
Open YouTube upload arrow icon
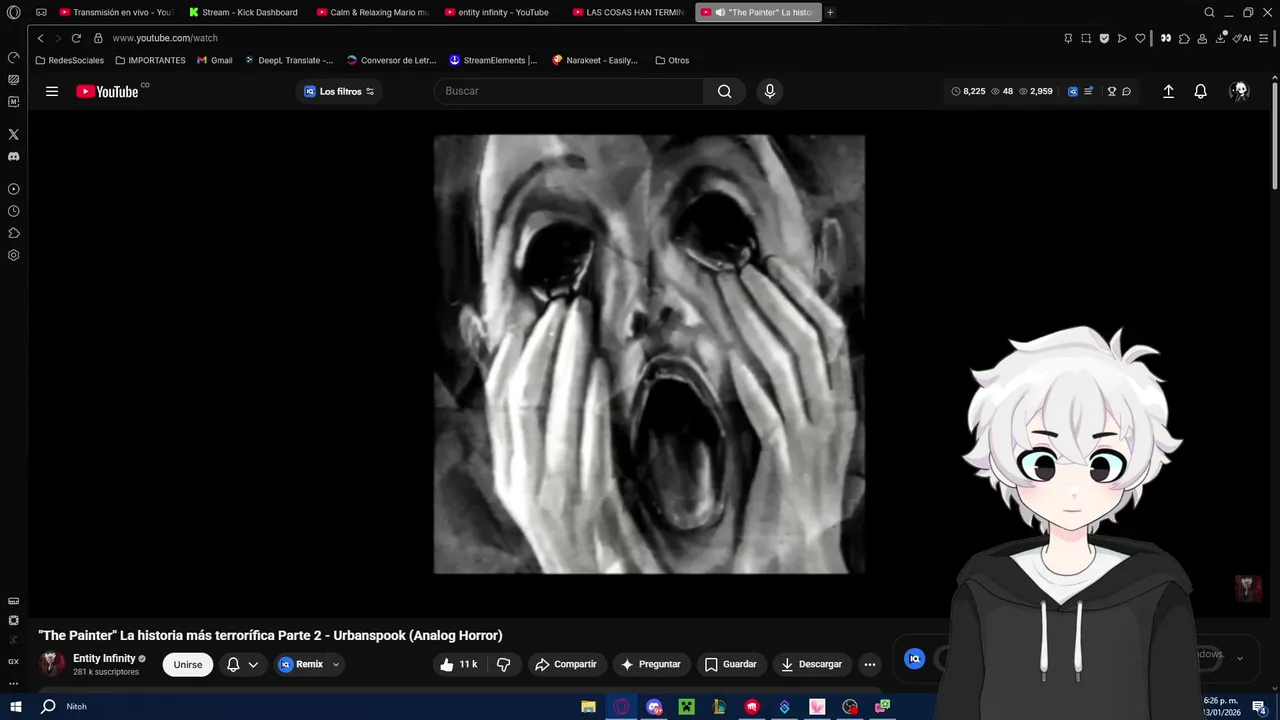pos(1168,91)
